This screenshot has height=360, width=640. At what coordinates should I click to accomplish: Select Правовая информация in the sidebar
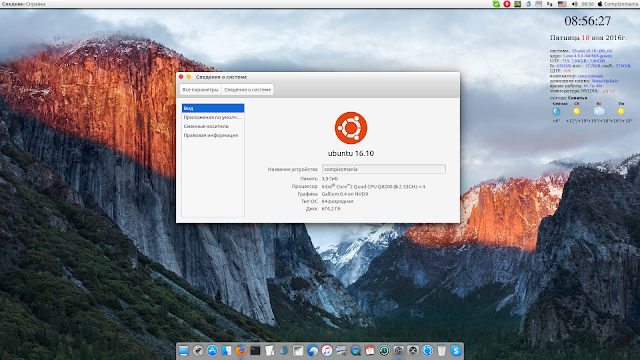213,135
